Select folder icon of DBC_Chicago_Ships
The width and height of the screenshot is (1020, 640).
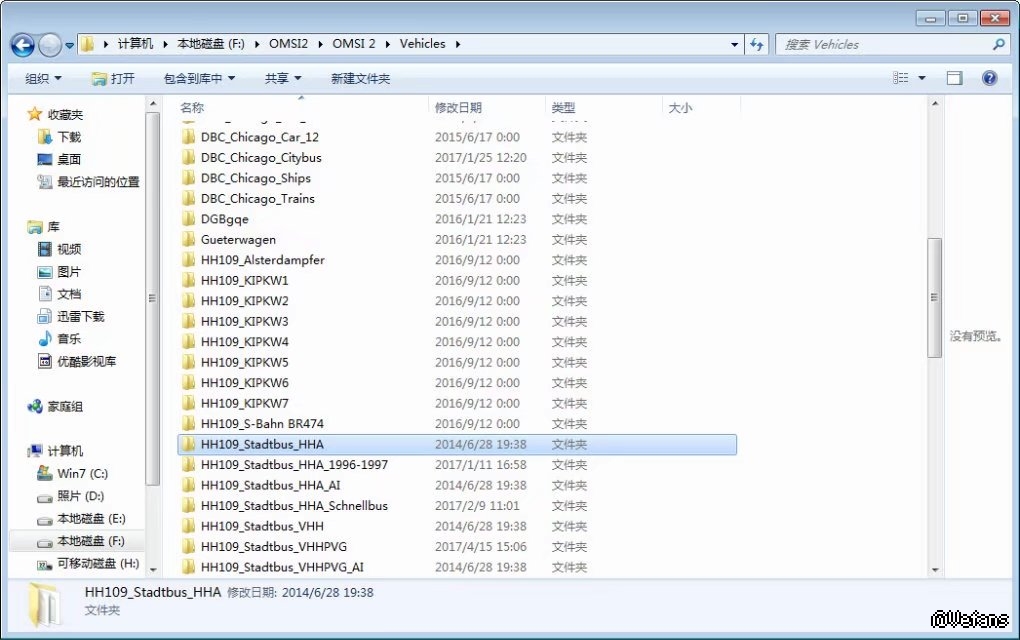(x=189, y=178)
